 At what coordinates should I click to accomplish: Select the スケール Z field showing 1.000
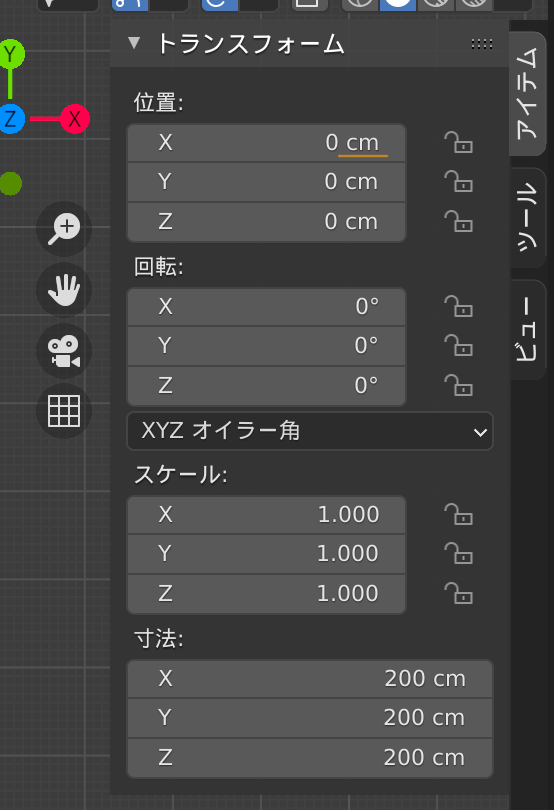[x=267, y=594]
